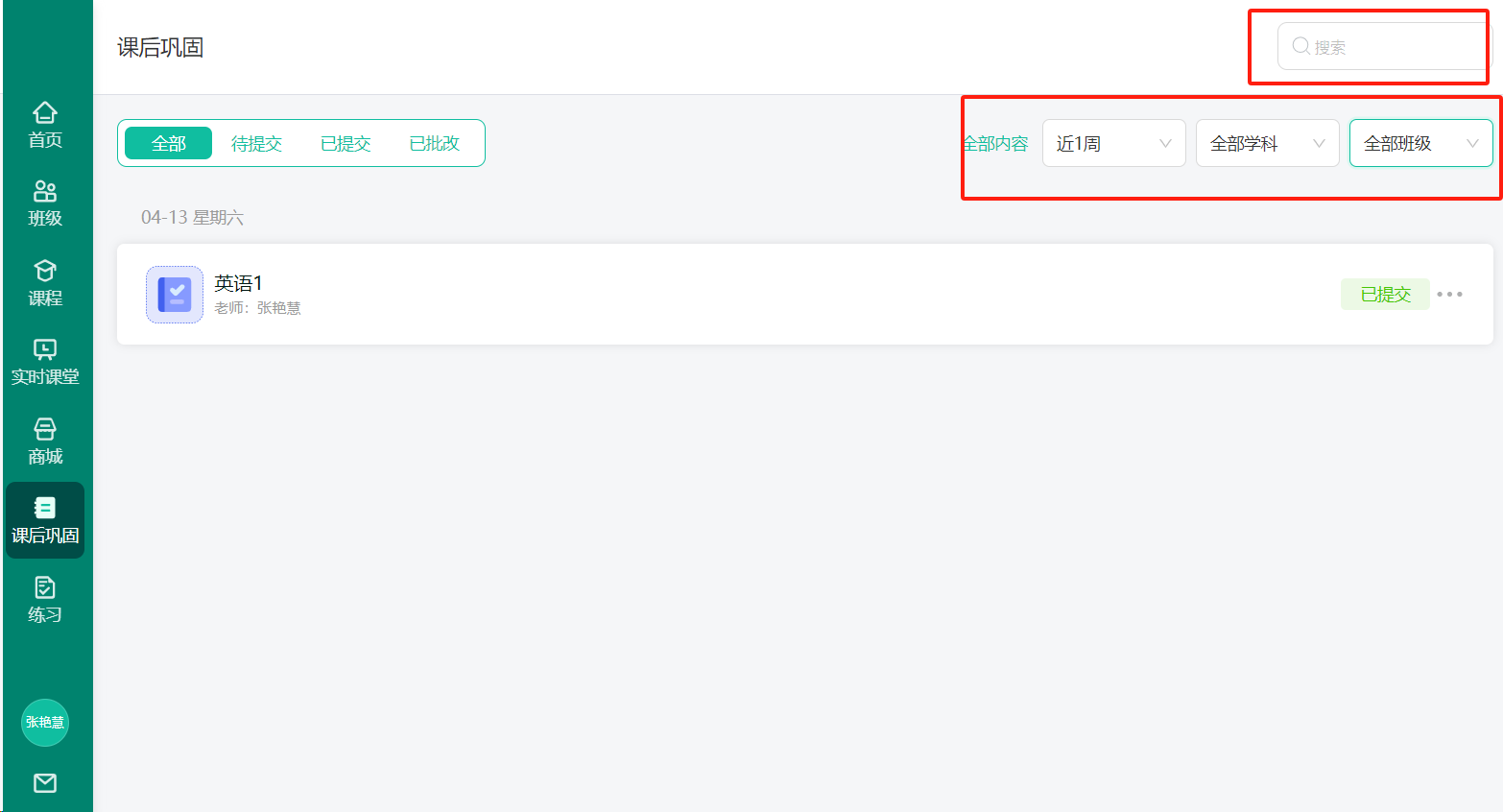Open the 商城 store section
The height and width of the screenshot is (812, 1503).
45,442
